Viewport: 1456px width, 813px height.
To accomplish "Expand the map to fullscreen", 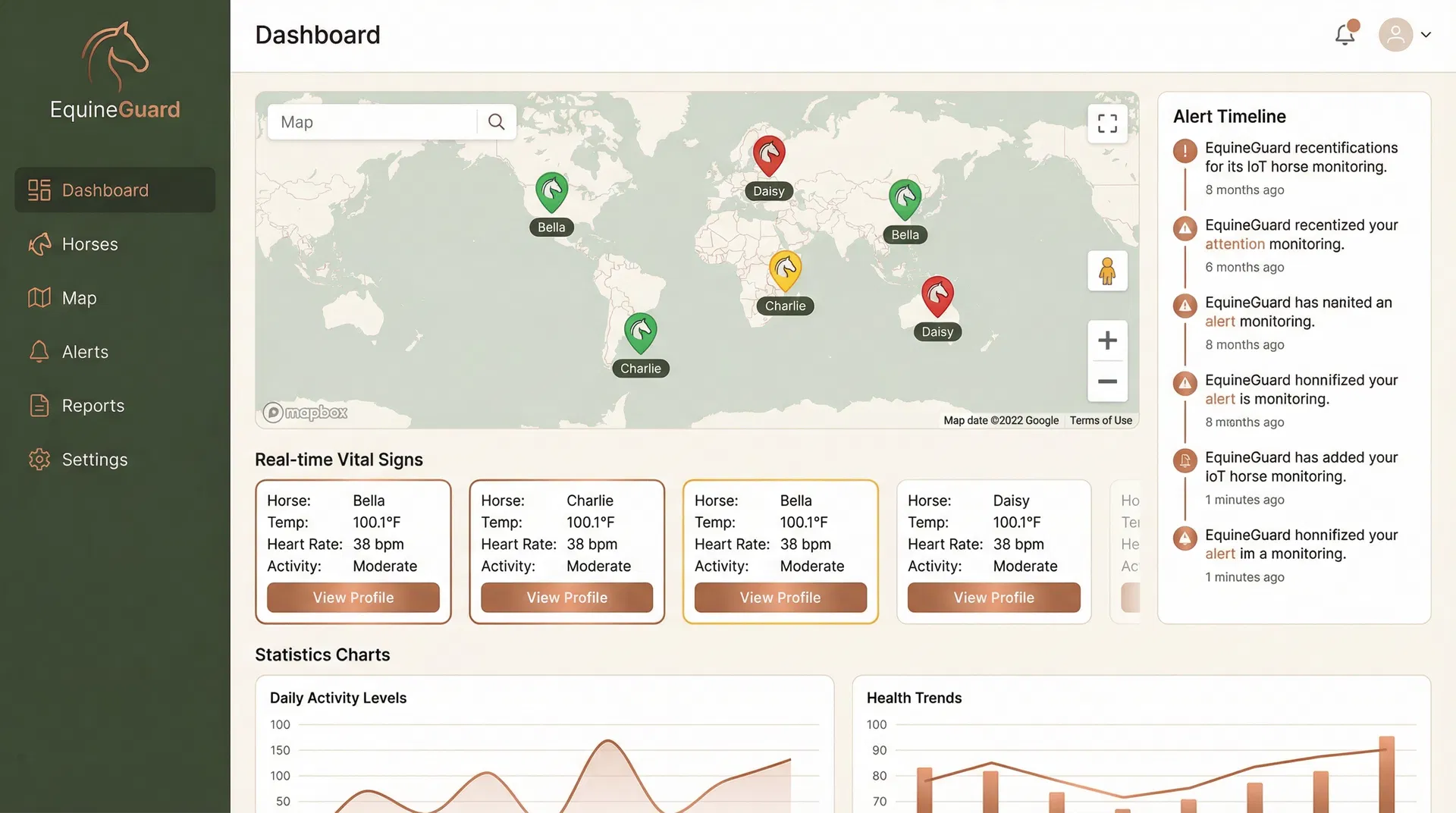I will 1106,122.
